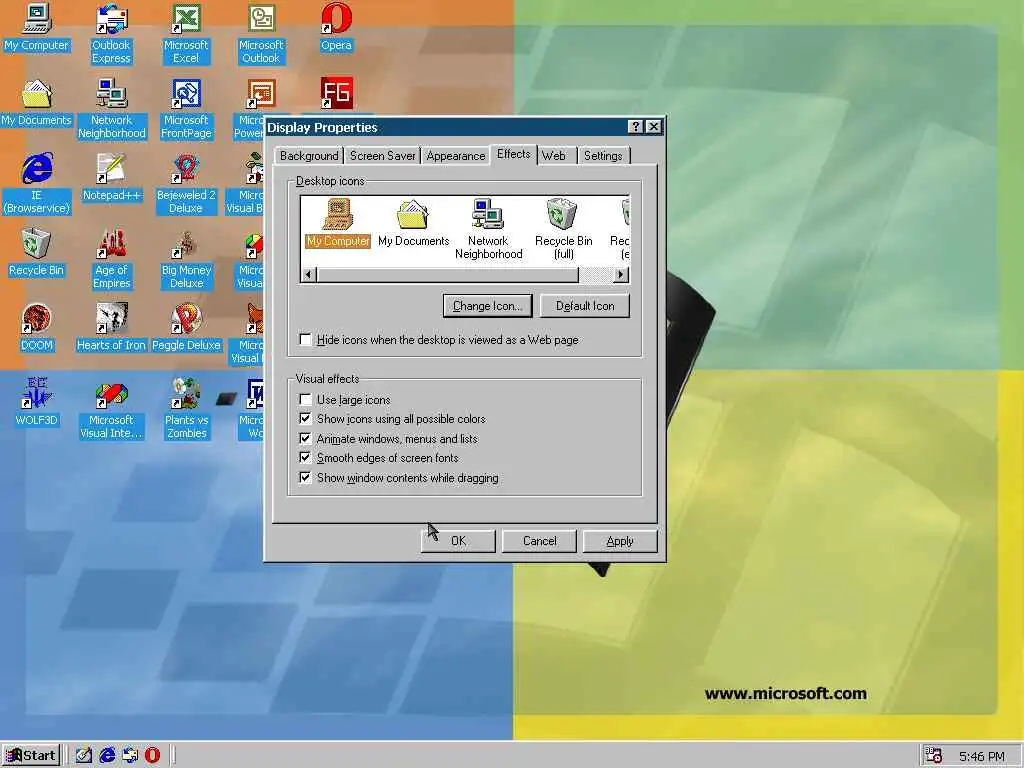Uncheck Animate windows, menus and lists

click(x=306, y=438)
